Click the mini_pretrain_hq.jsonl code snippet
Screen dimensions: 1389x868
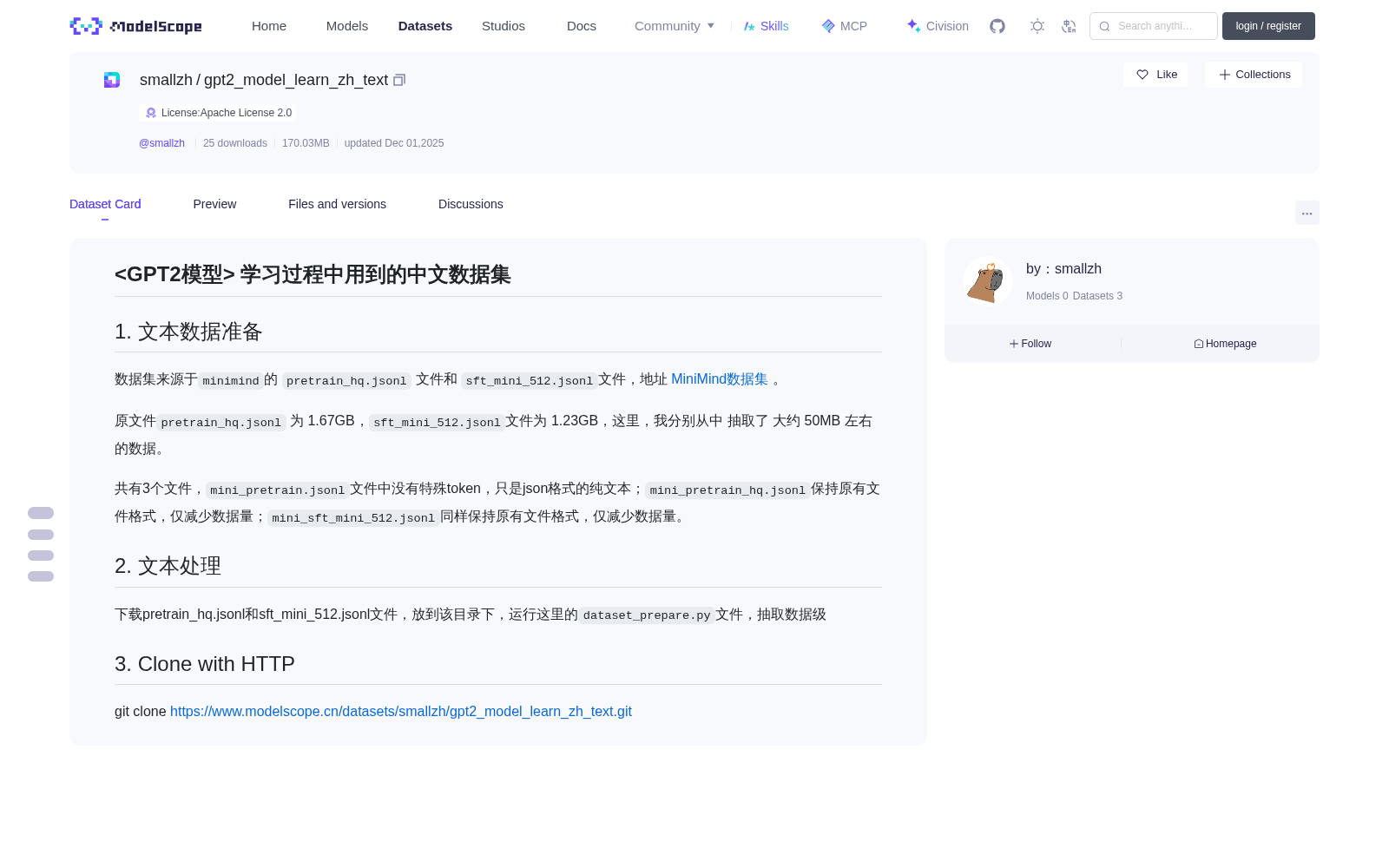(727, 490)
